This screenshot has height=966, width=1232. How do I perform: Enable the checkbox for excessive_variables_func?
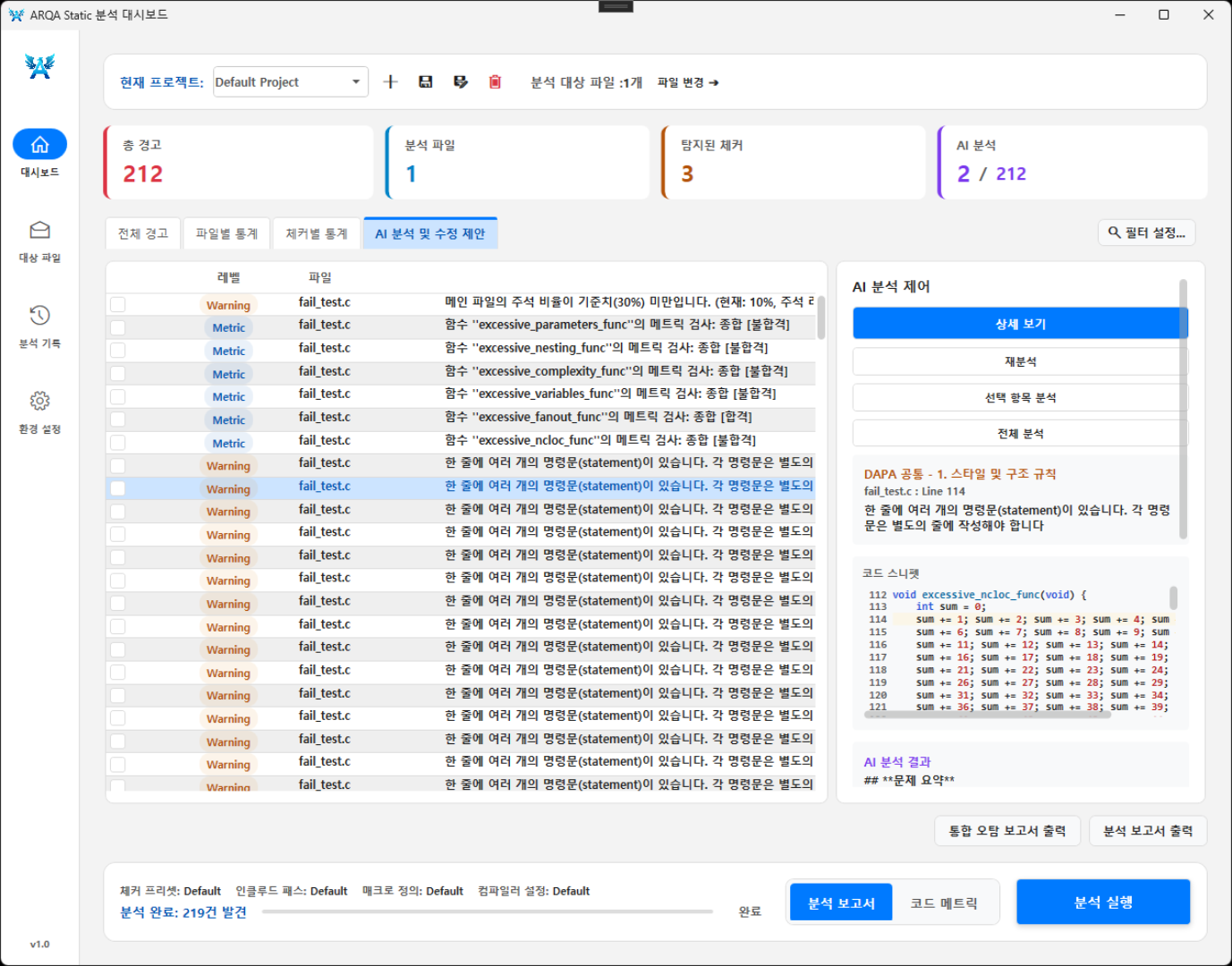118,396
